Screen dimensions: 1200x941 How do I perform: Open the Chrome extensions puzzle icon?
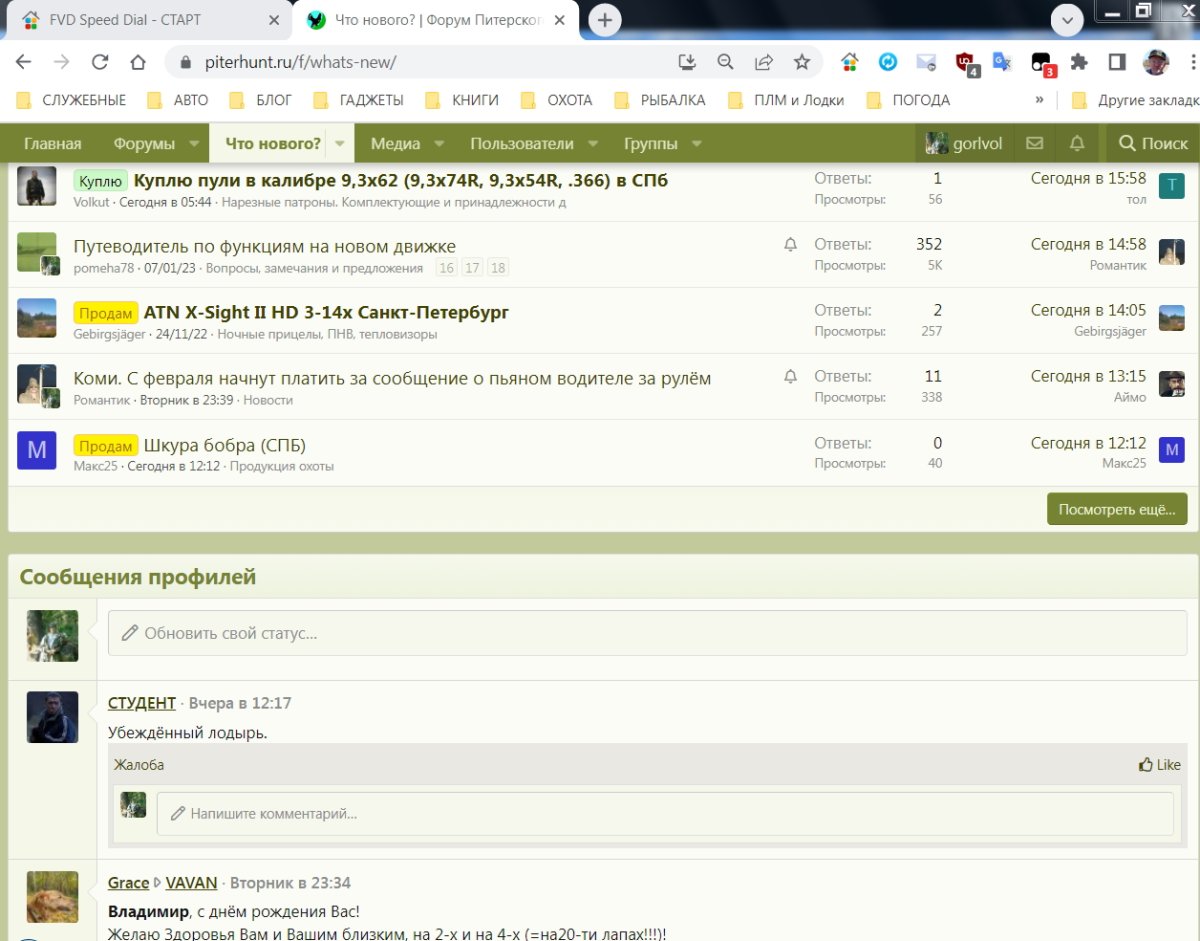[1079, 62]
